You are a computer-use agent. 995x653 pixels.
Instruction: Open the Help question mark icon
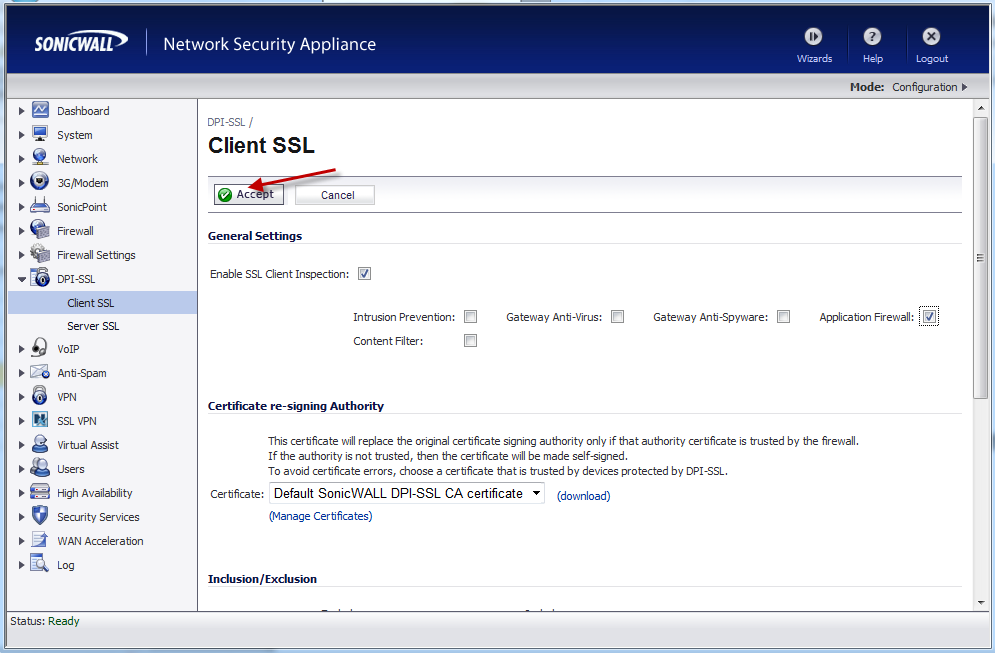tap(873, 37)
